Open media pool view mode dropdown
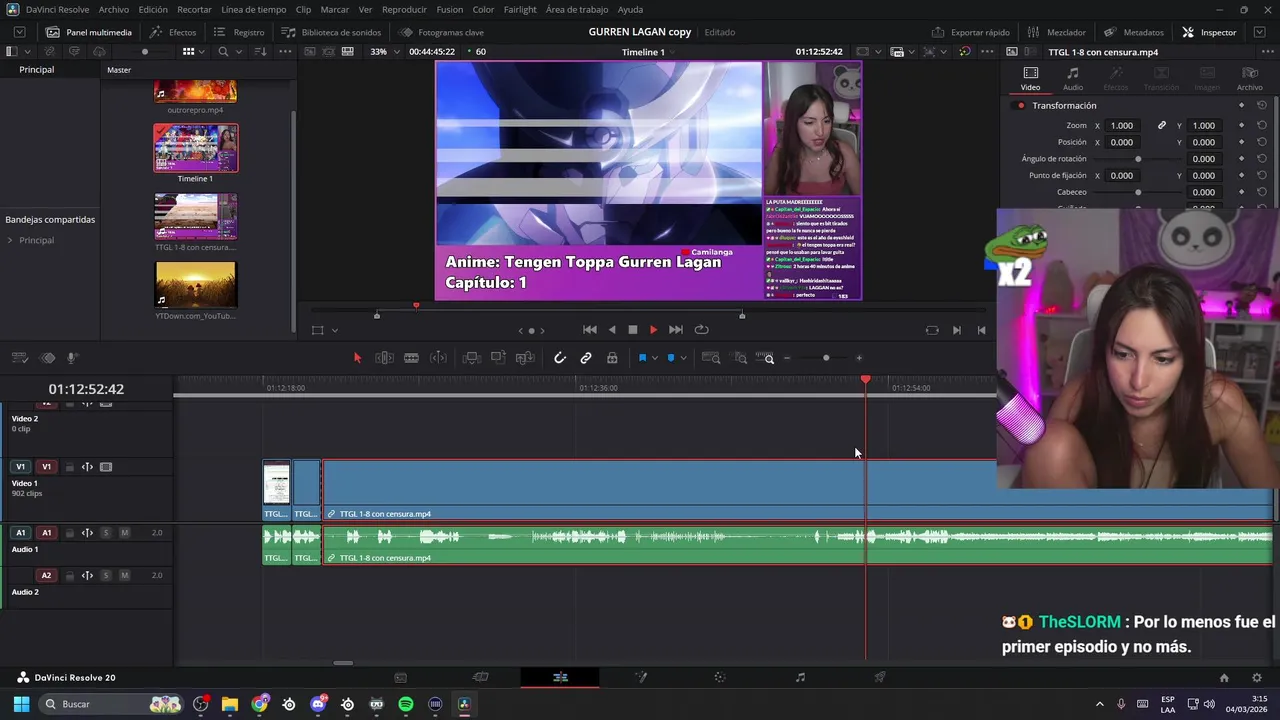This screenshot has width=1280, height=720. coord(202,52)
